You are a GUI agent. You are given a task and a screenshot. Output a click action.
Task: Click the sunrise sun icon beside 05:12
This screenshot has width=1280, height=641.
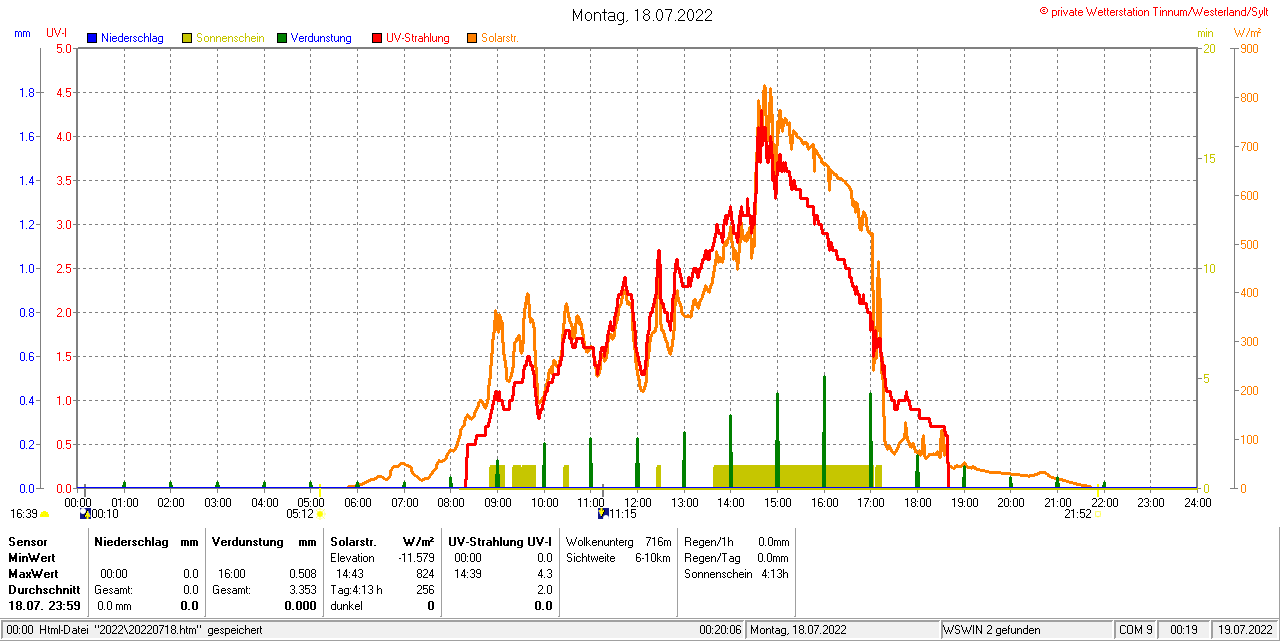[x=321, y=514]
